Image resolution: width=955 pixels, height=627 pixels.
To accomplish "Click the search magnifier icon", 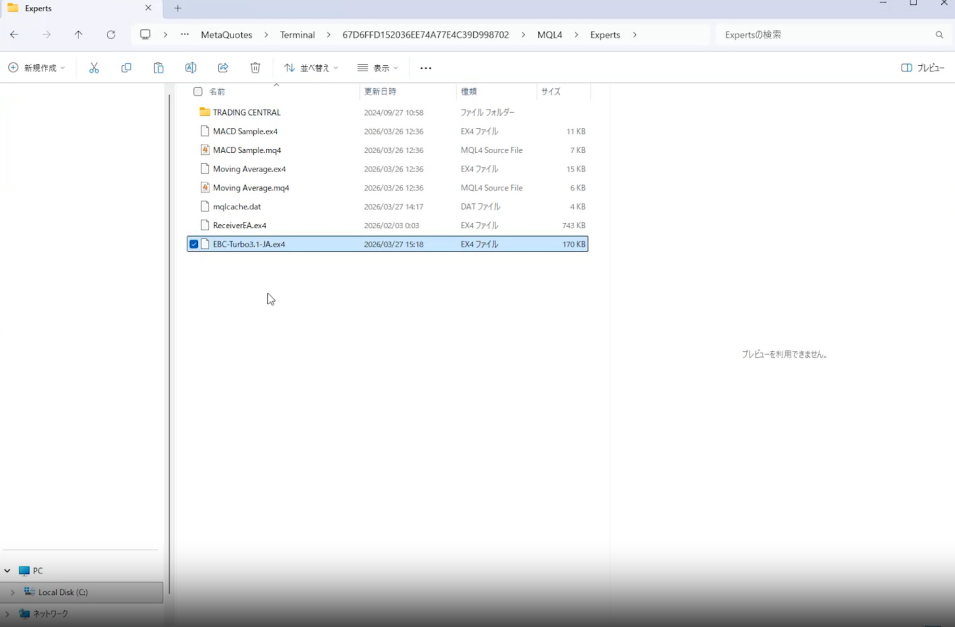I will 939,35.
